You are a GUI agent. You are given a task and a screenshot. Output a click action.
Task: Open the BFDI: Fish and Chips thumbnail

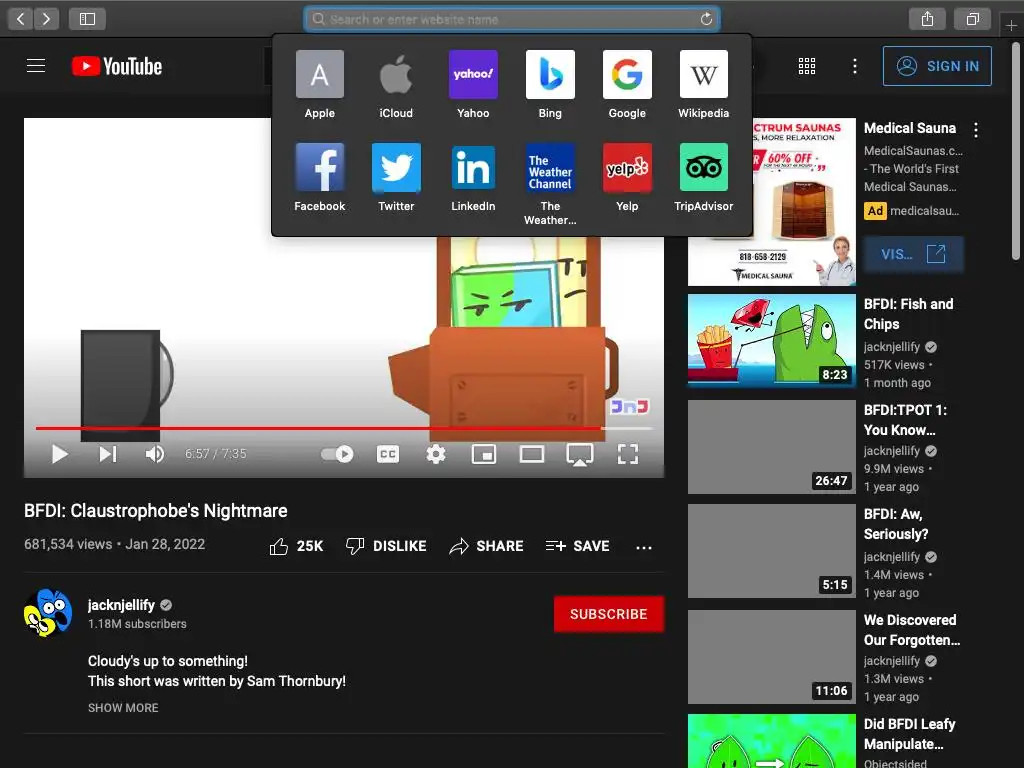[x=771, y=340]
